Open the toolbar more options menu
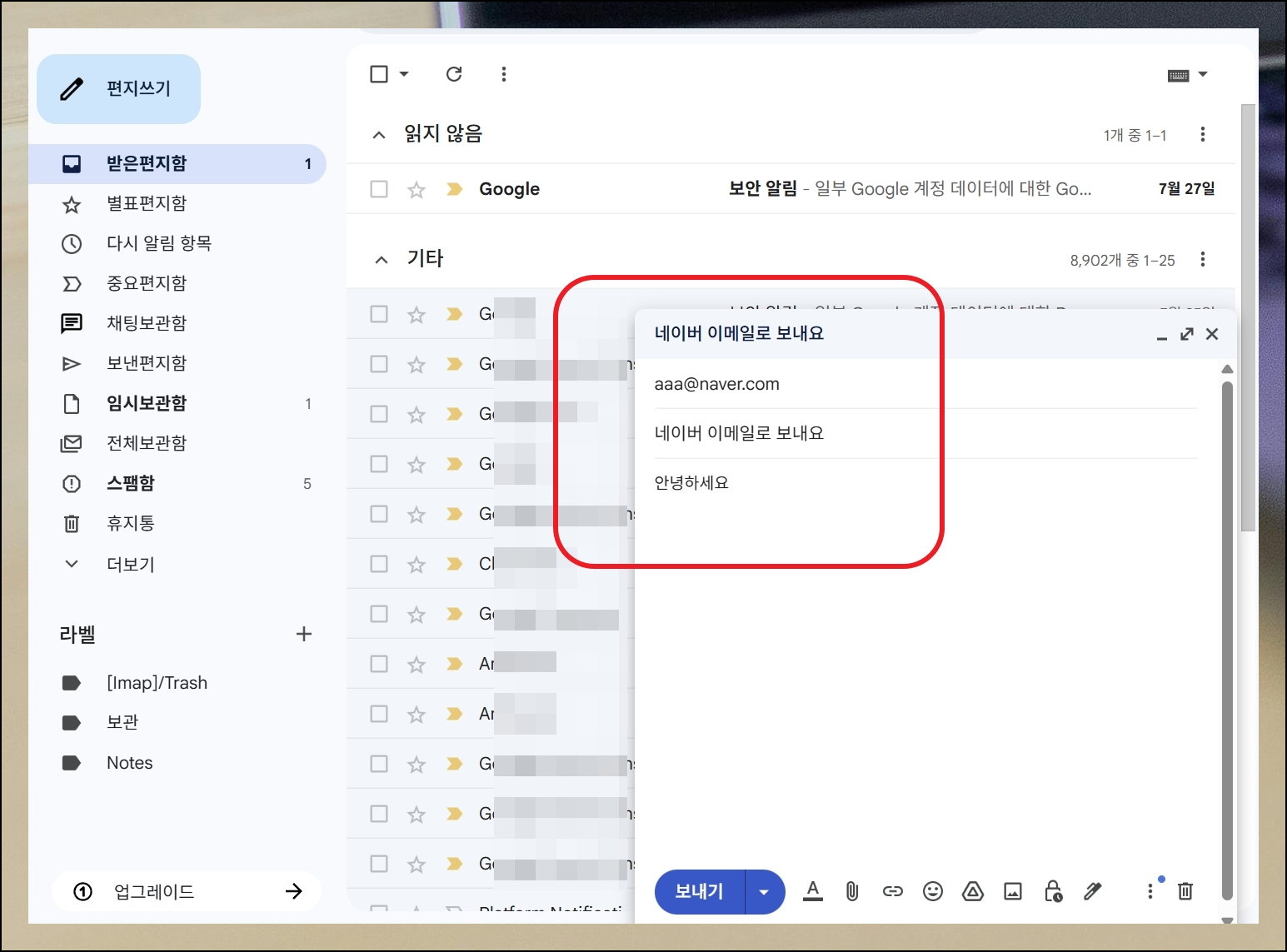The width and height of the screenshot is (1287, 952). coord(504,74)
